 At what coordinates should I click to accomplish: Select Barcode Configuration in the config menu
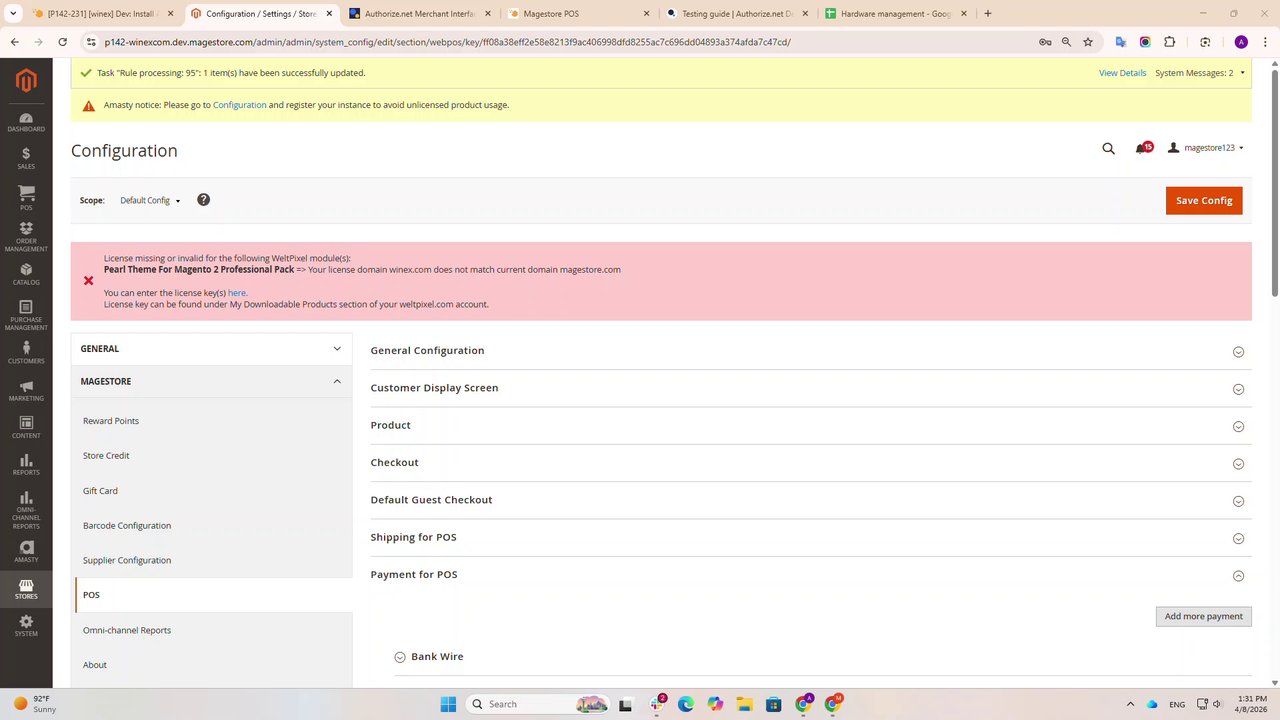127,526
